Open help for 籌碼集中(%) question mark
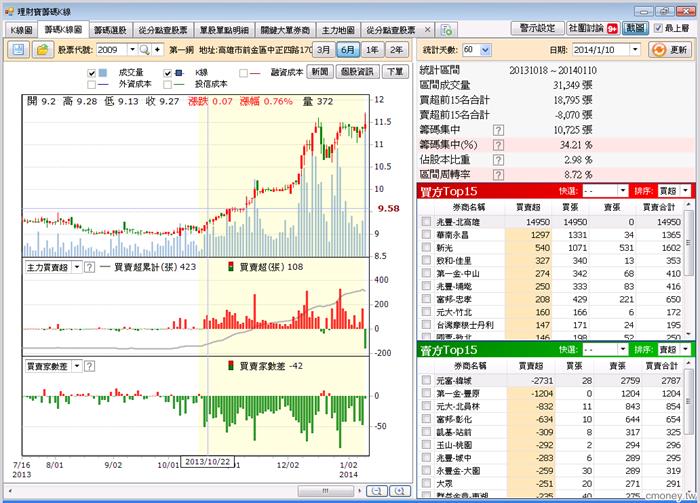The image size is (700, 503). (x=497, y=145)
